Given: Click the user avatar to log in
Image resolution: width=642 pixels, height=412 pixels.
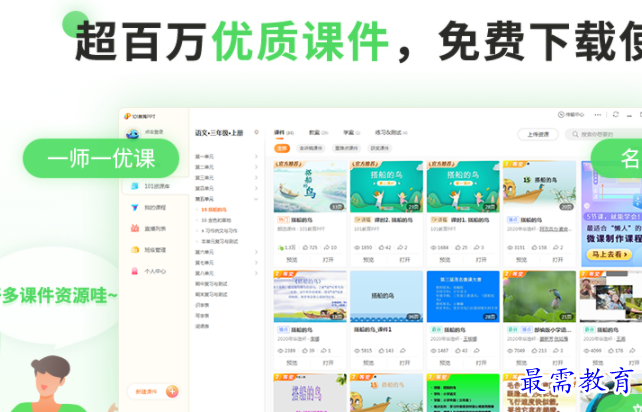Looking at the screenshot, I should click(132, 133).
